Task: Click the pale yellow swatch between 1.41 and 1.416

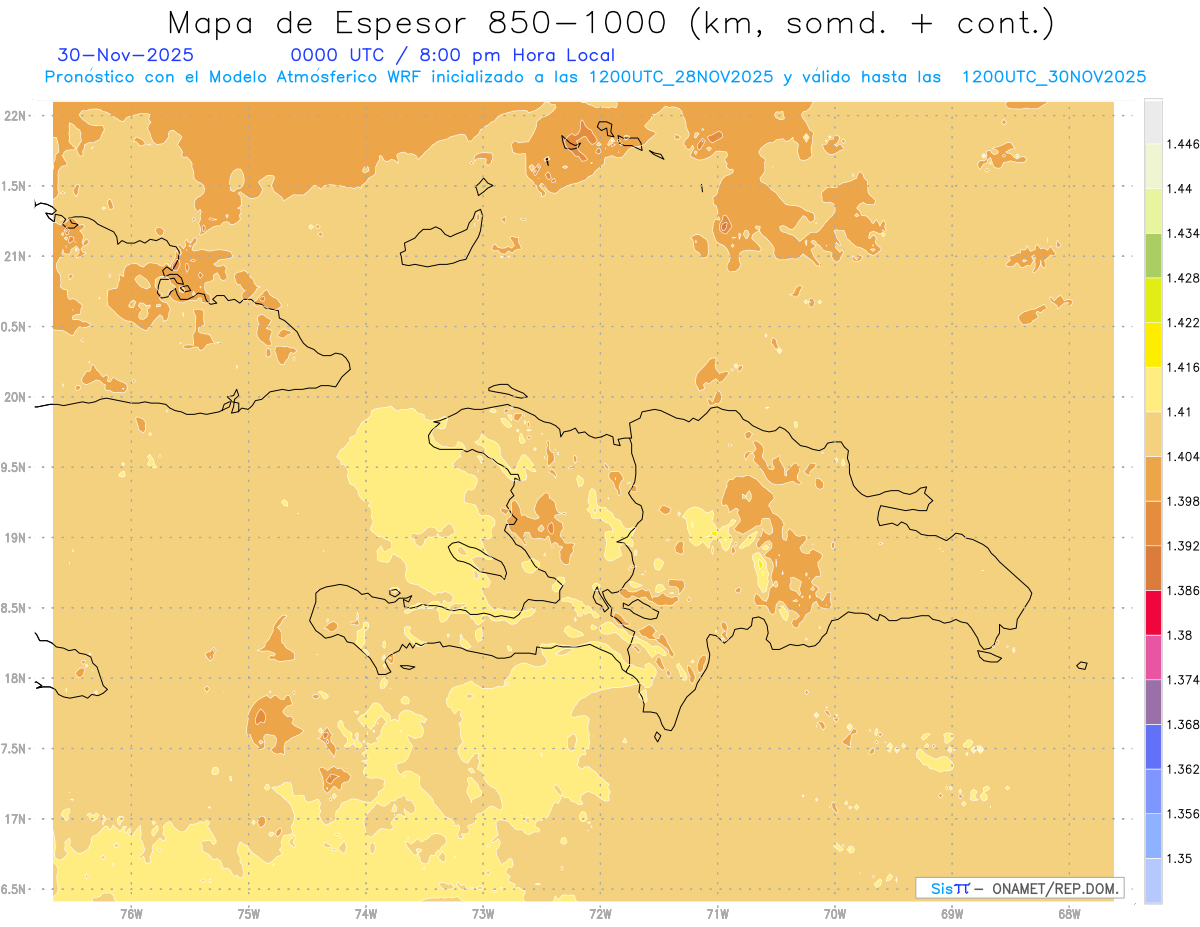Action: (x=1153, y=389)
